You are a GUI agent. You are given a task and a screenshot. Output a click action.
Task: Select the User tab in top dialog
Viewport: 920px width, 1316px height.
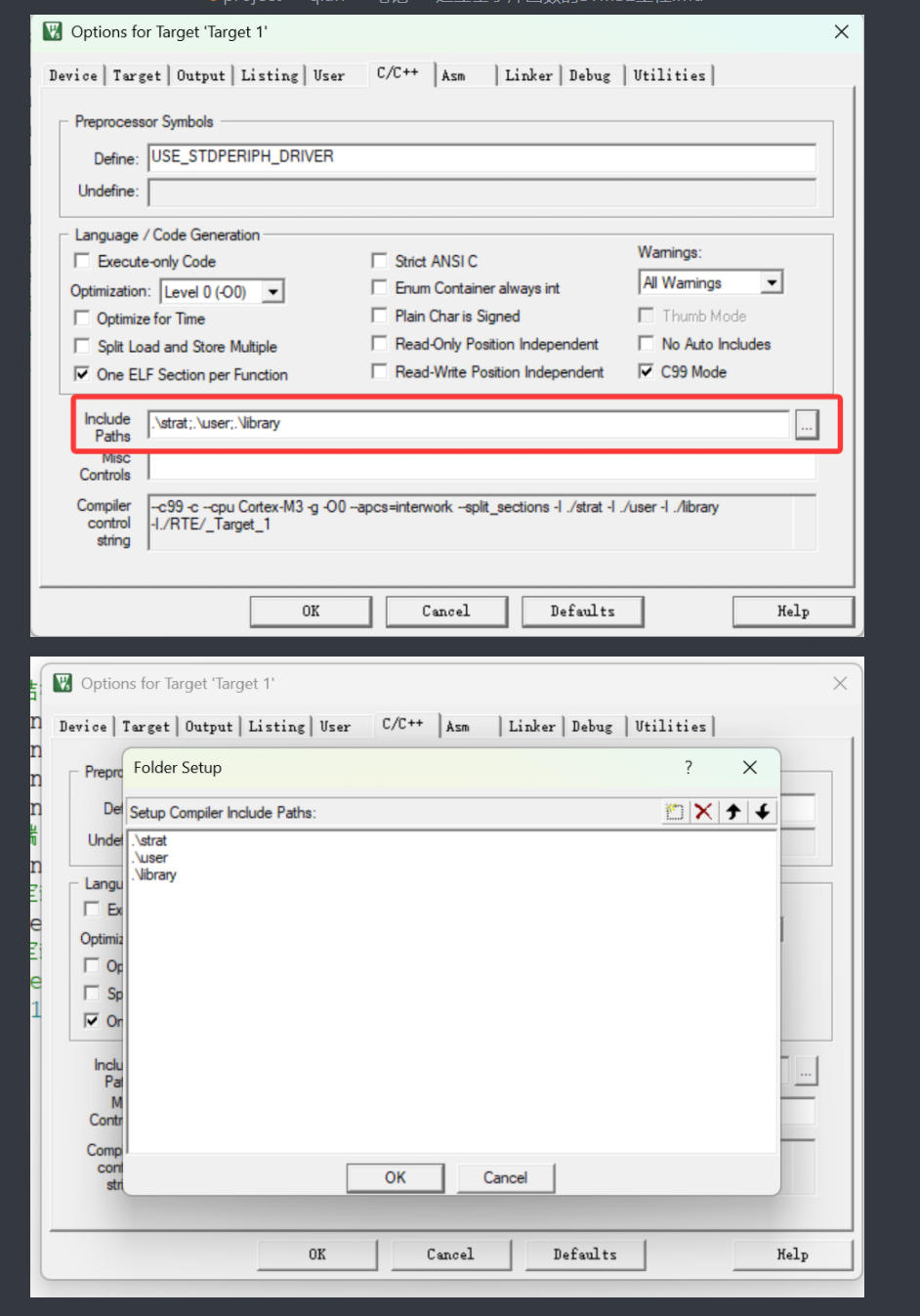tap(329, 75)
